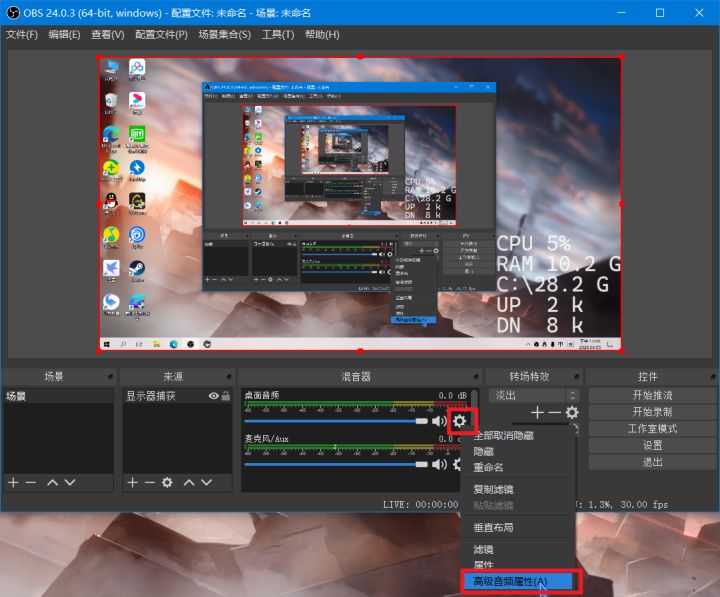Remove the selected source with the minus icon
Viewport: 720px width, 597px height.
150,482
